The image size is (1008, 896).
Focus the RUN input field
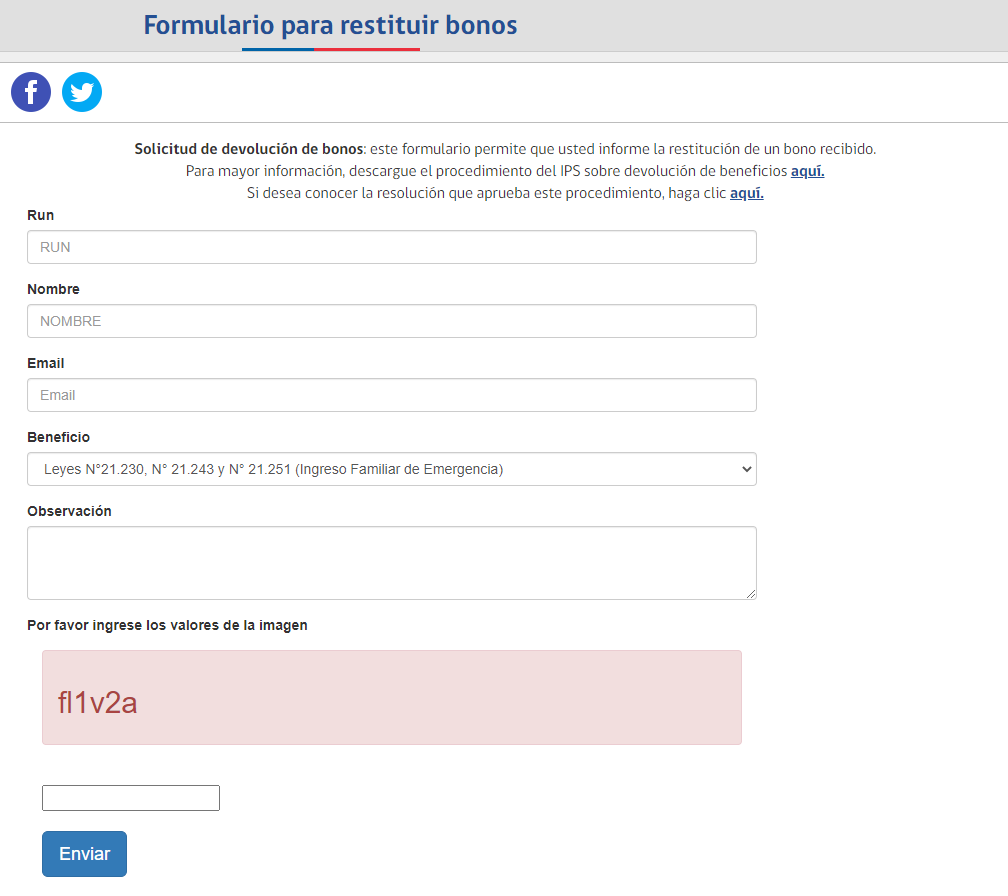tap(391, 247)
